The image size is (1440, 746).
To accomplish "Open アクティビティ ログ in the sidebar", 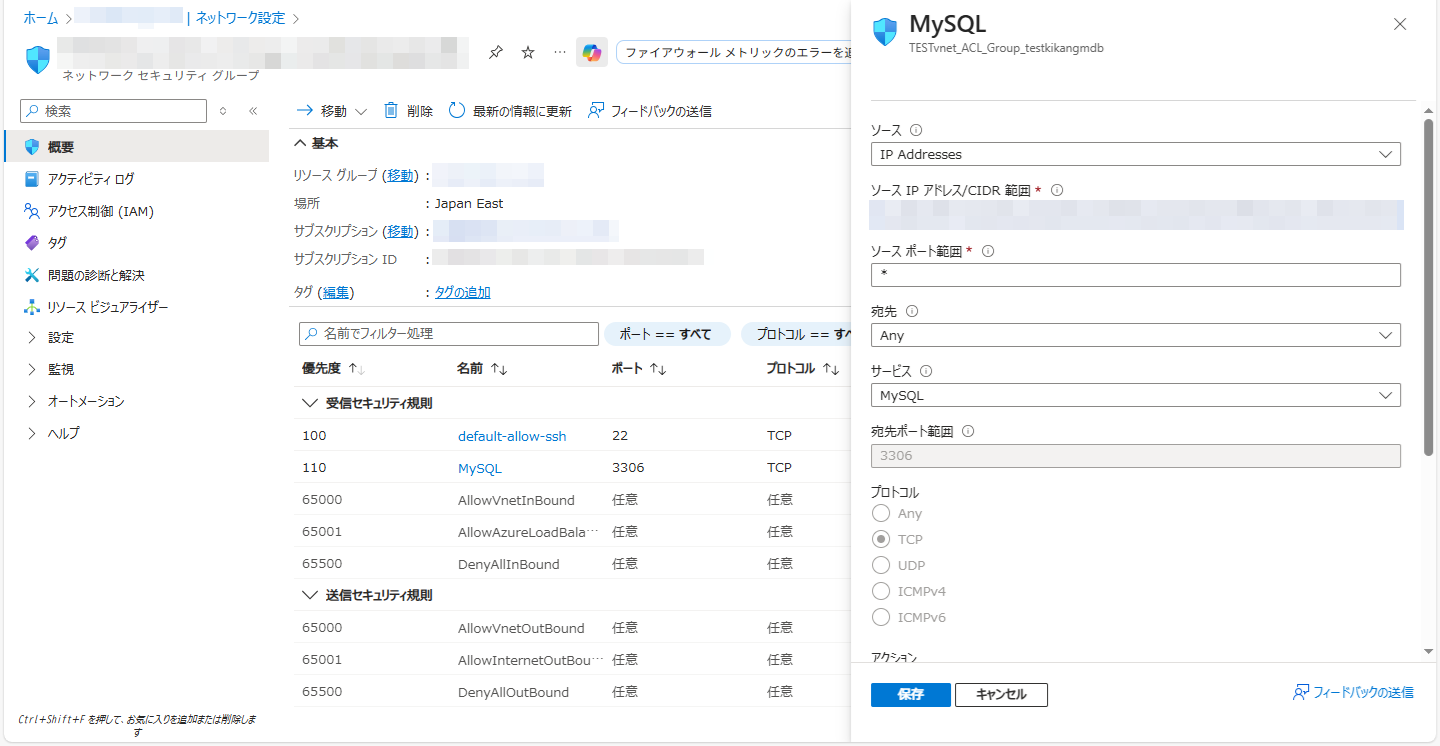I will [90, 179].
